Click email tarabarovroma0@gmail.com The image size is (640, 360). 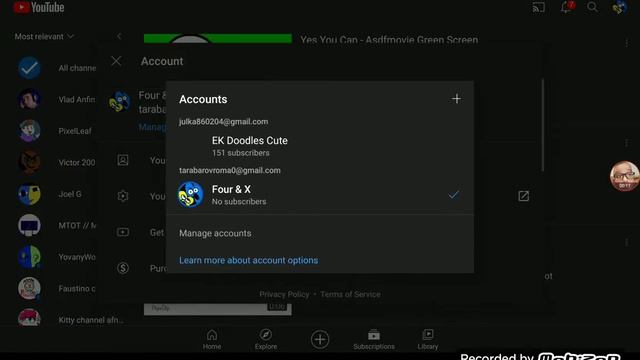coord(229,170)
